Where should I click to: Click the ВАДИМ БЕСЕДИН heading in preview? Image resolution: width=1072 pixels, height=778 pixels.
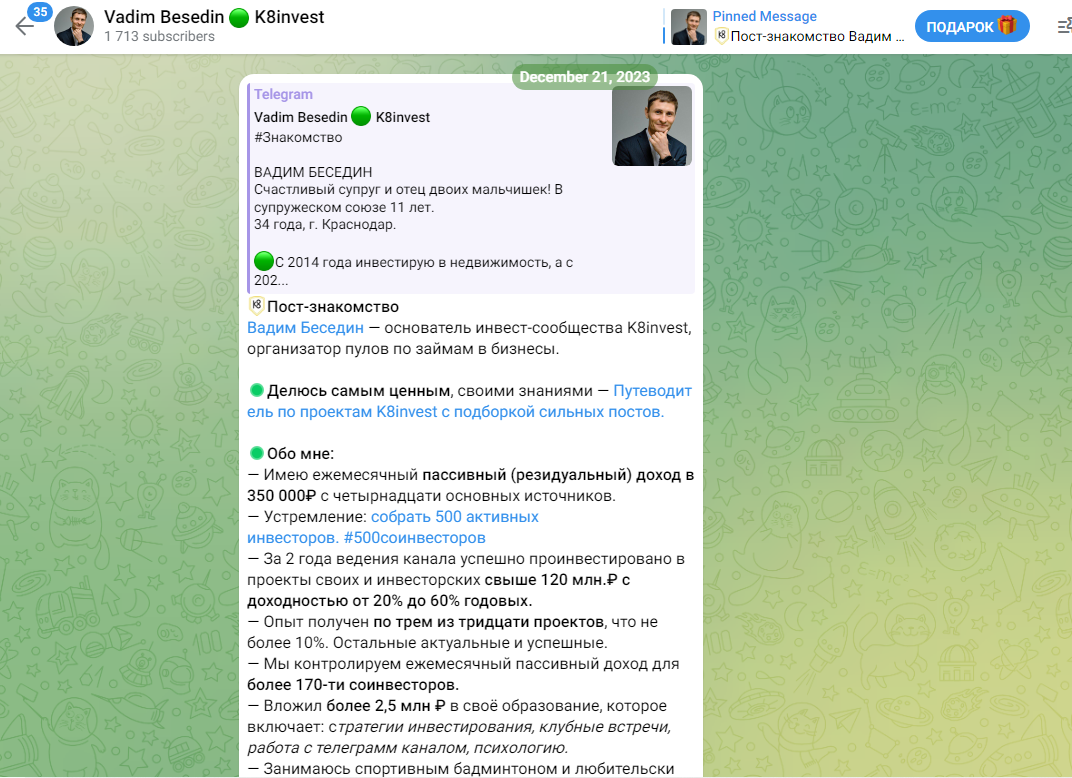[x=313, y=172]
